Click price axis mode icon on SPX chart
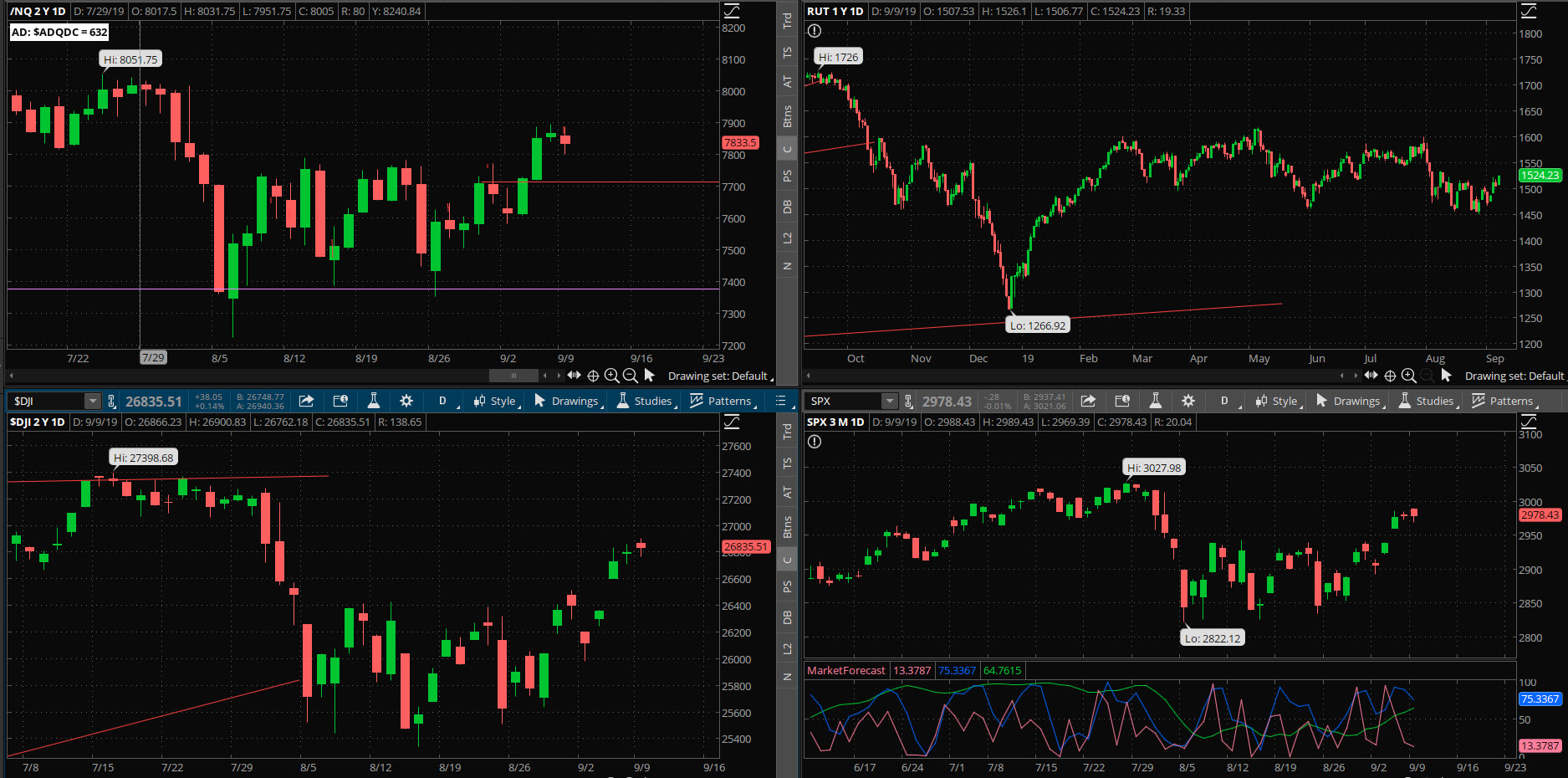The height and width of the screenshot is (778, 1568). (x=1529, y=422)
